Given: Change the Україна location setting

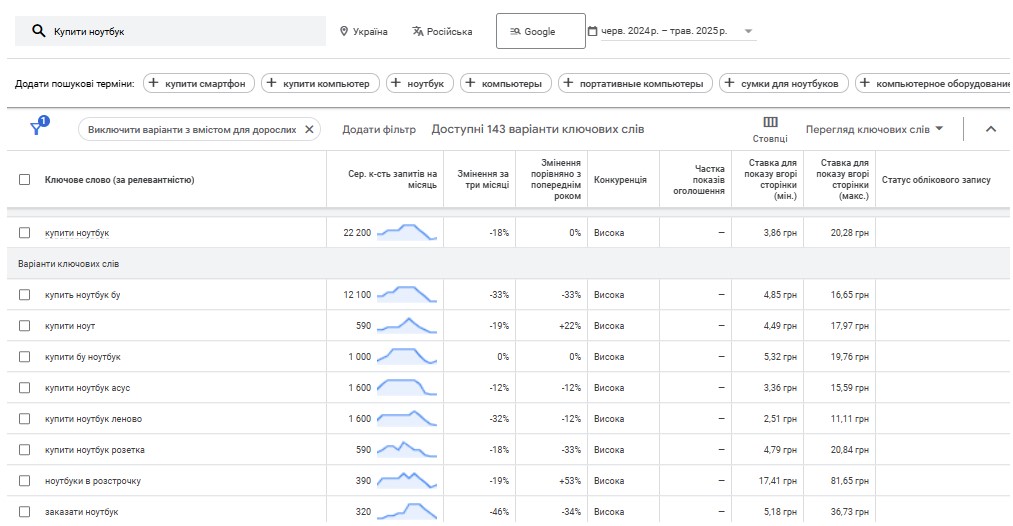Looking at the screenshot, I should point(364,31).
